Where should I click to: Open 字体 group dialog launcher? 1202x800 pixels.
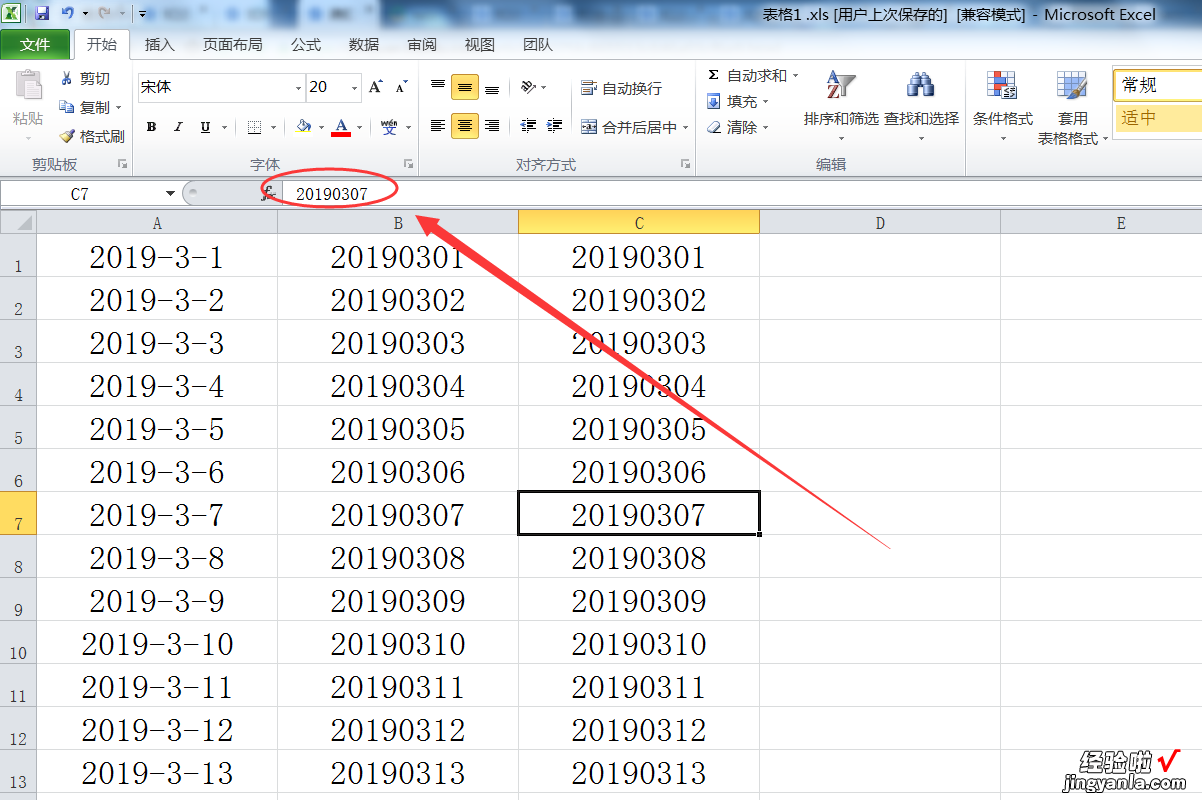point(408,163)
